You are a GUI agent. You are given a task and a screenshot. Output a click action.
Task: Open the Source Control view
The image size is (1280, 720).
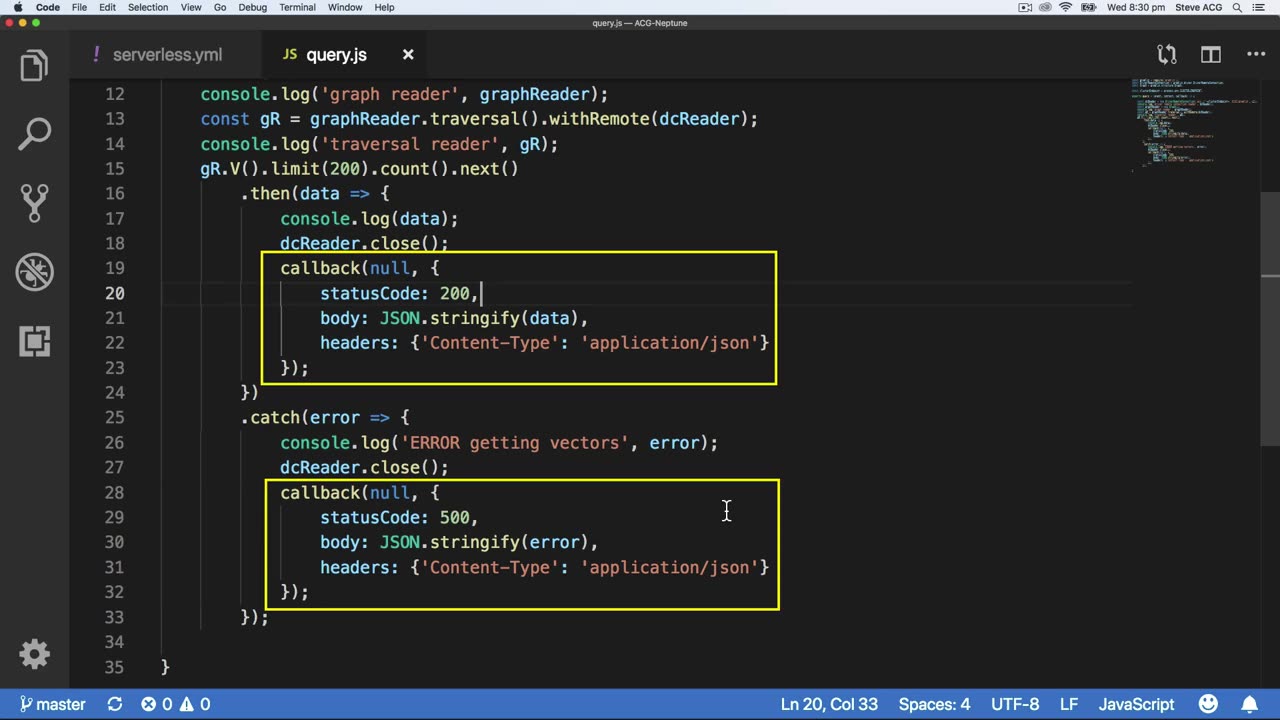34,202
